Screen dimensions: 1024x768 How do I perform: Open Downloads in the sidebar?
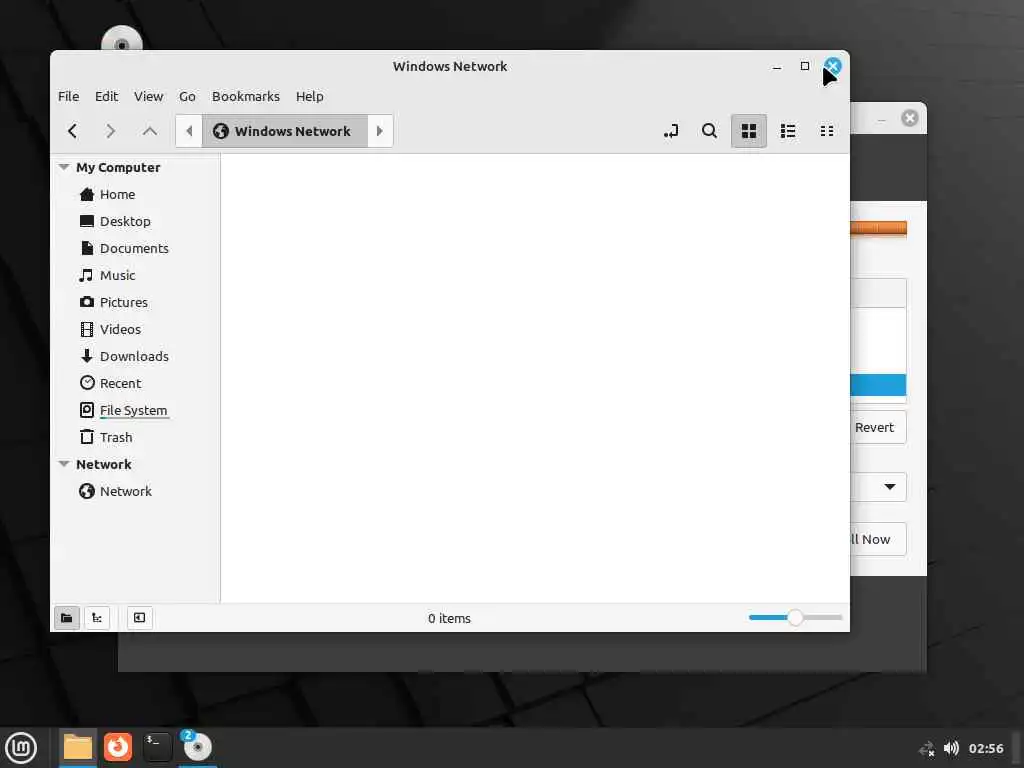[136, 357]
